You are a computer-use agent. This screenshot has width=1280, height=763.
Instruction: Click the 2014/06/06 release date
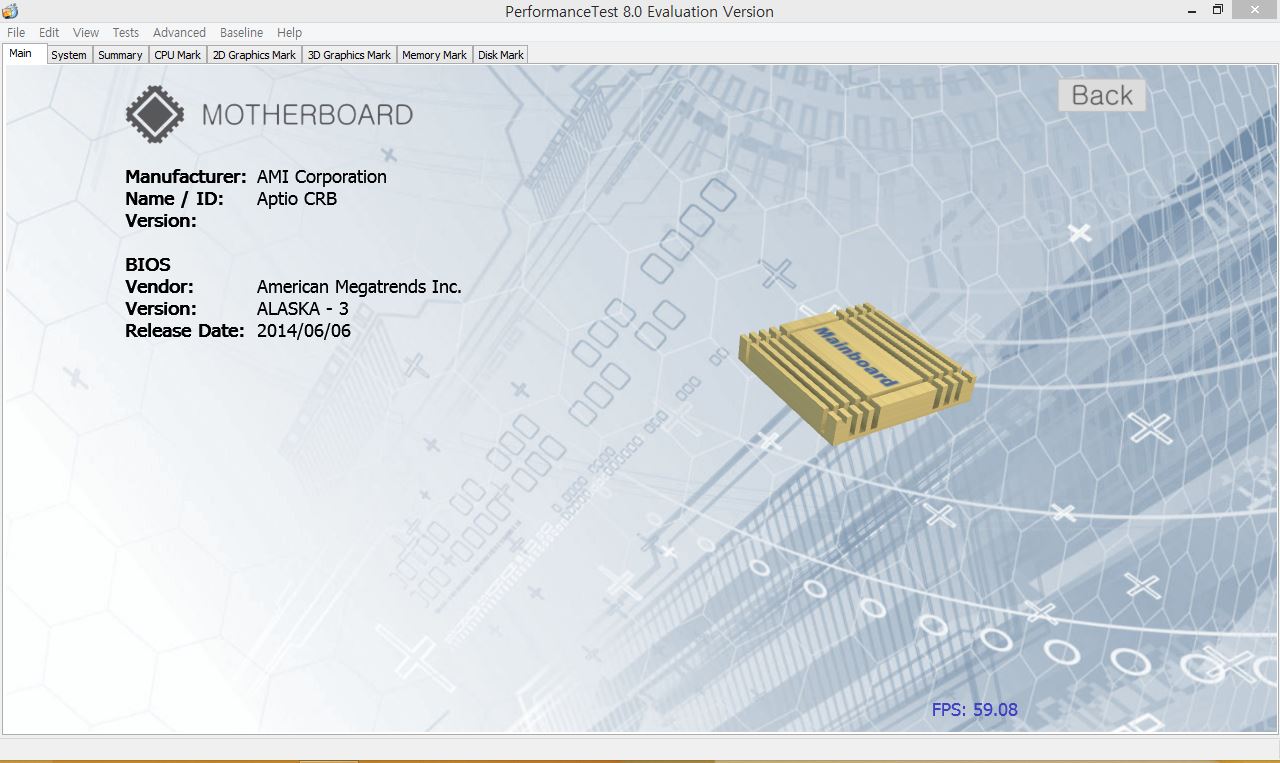304,331
